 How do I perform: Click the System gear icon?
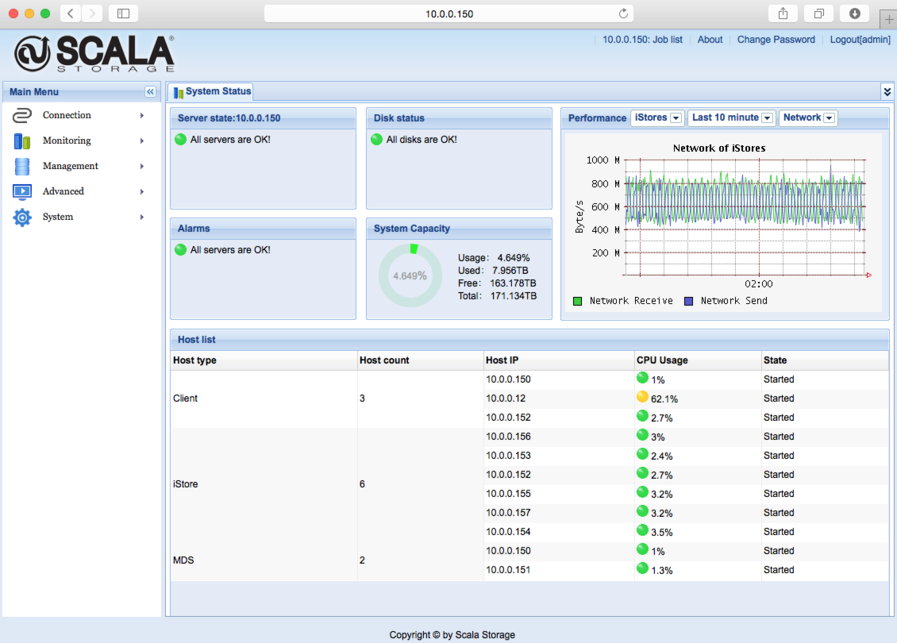(x=22, y=217)
